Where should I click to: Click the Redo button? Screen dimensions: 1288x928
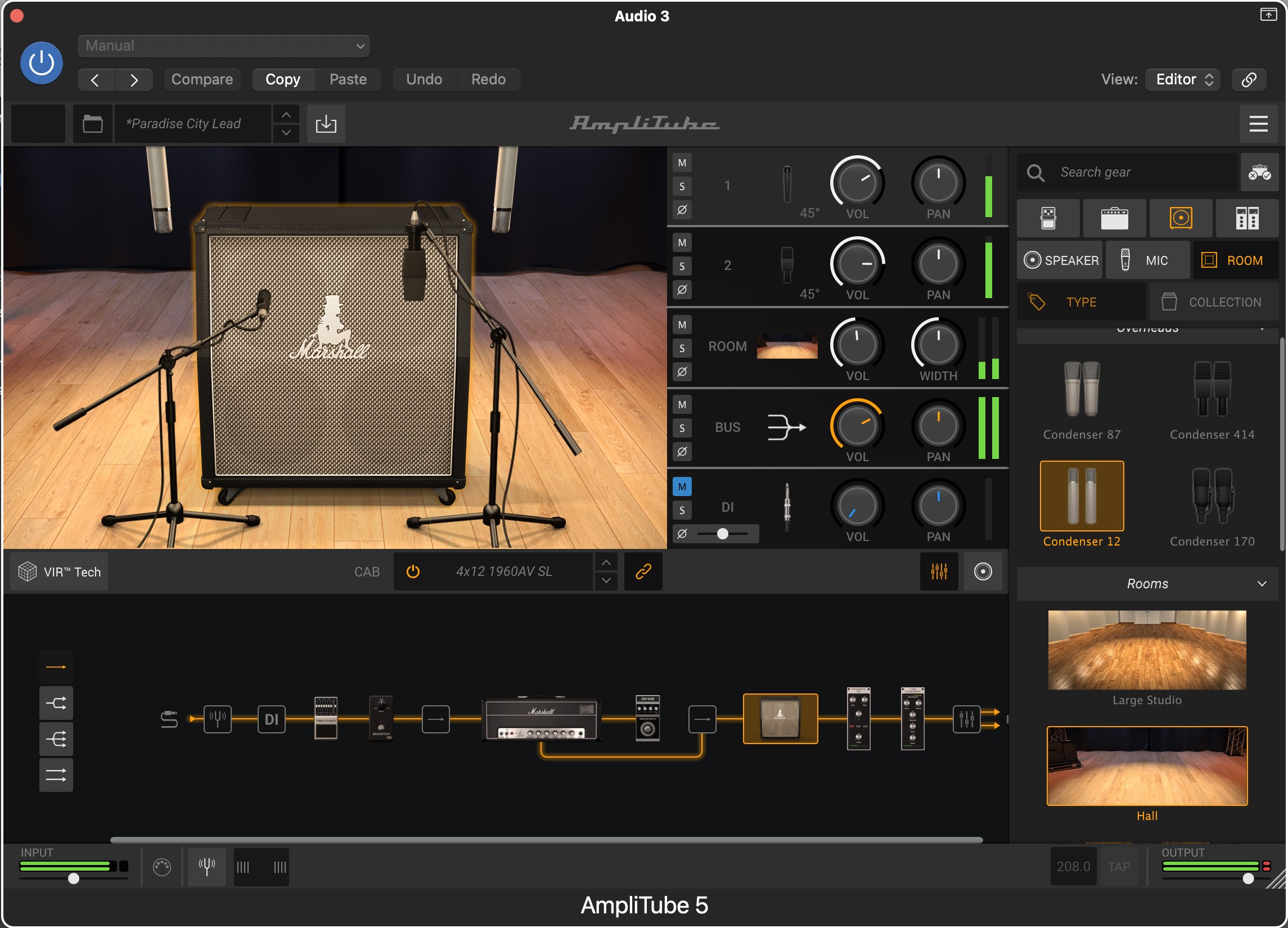pyautogui.click(x=488, y=79)
